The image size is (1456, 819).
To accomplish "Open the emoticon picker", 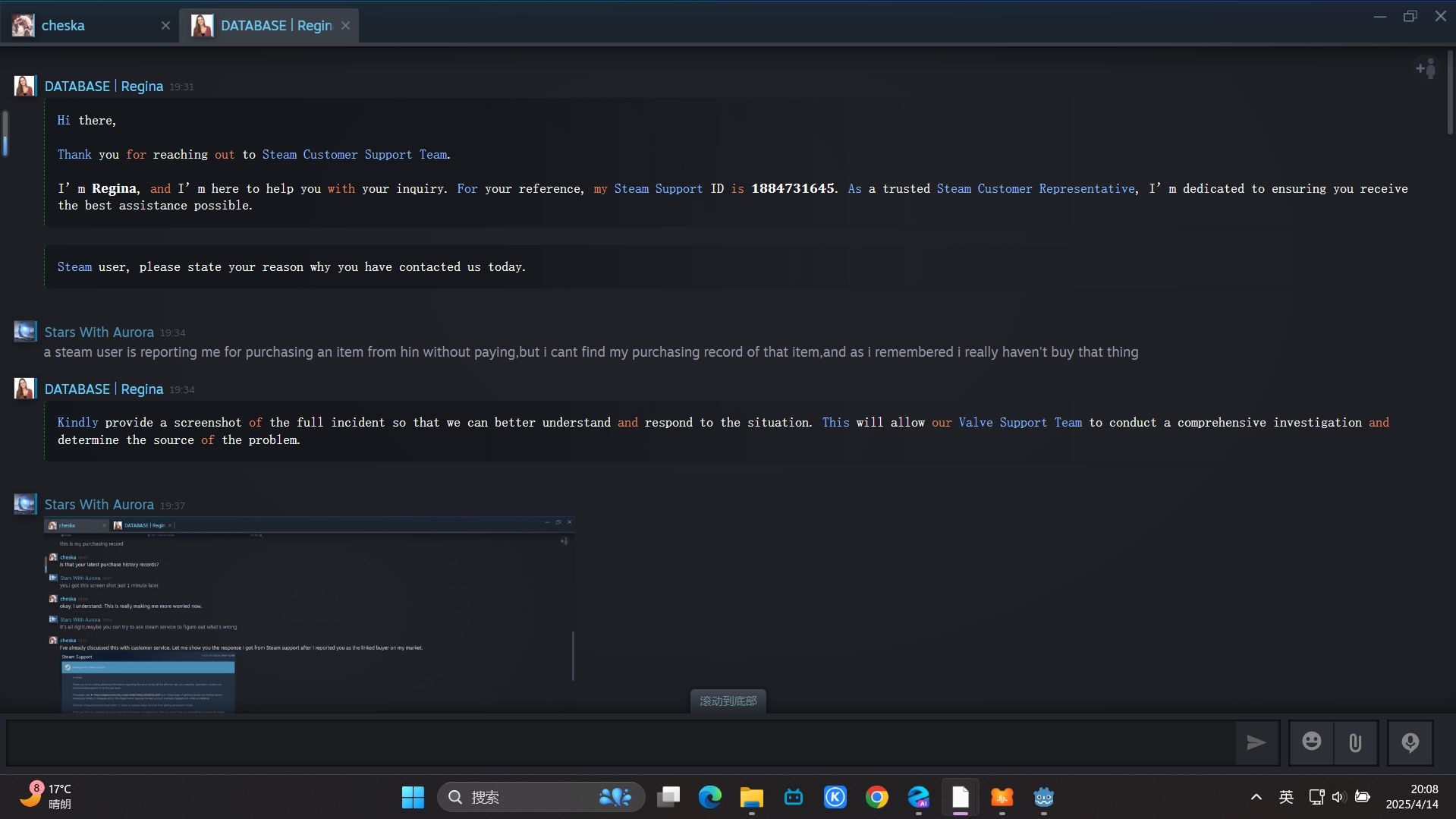I will (1312, 742).
